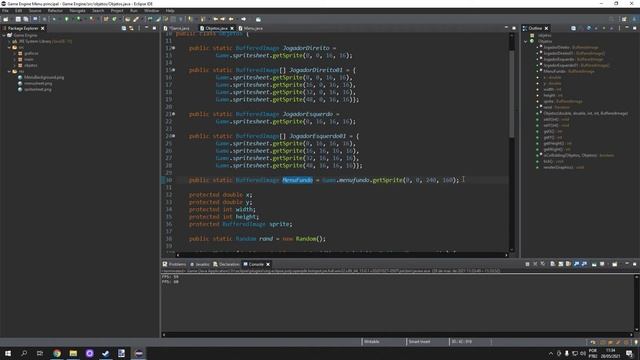
Task: Minimize the Outline view
Action: [x=627, y=28]
